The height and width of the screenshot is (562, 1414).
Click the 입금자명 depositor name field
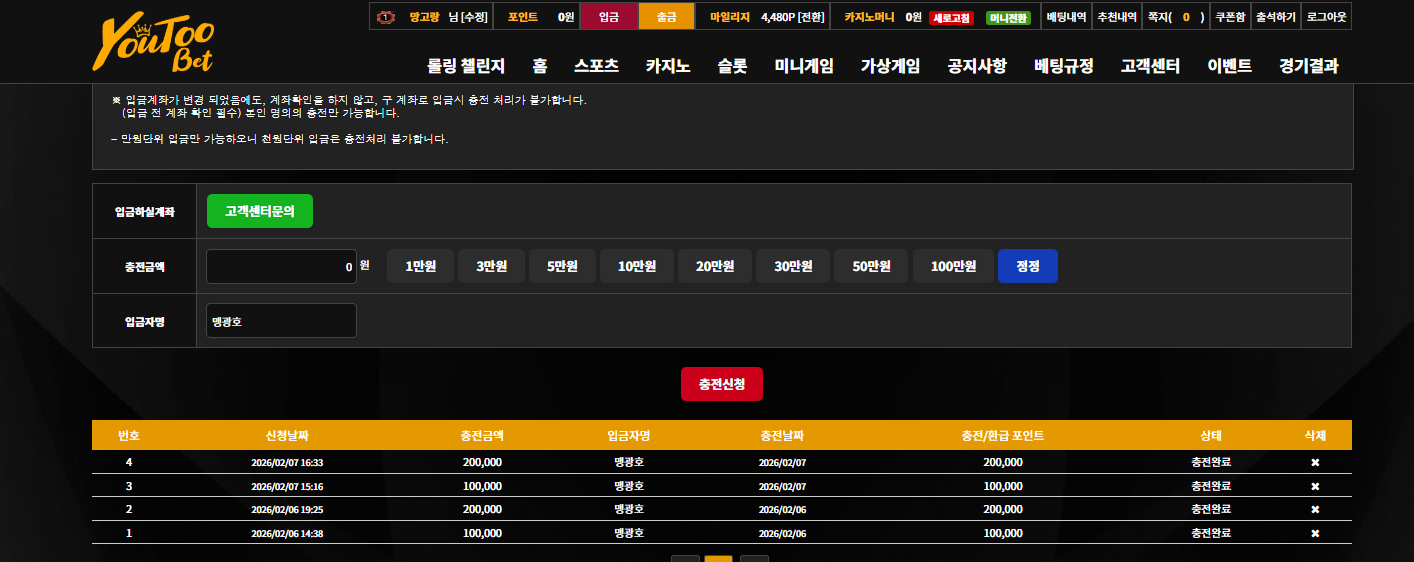[x=281, y=321]
